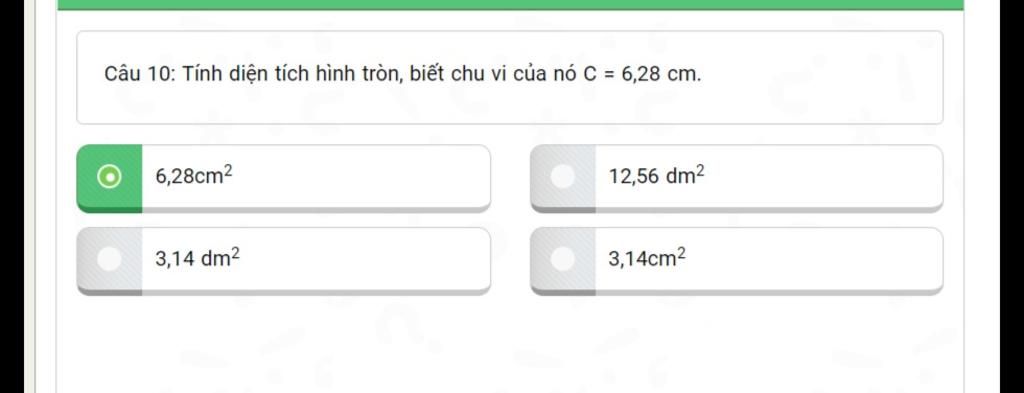Click the 3,14 dm² answer text

[198, 257]
